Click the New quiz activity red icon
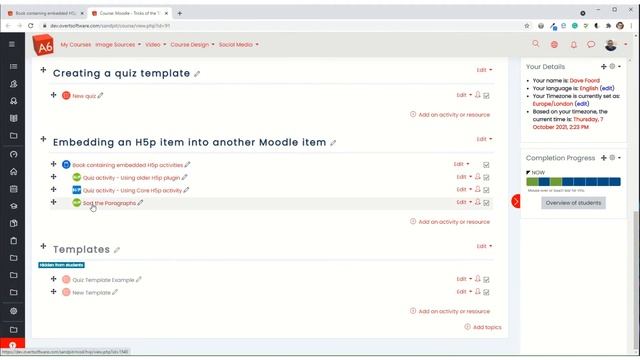Viewport: 640px width, 360px height. pyautogui.click(x=66, y=96)
